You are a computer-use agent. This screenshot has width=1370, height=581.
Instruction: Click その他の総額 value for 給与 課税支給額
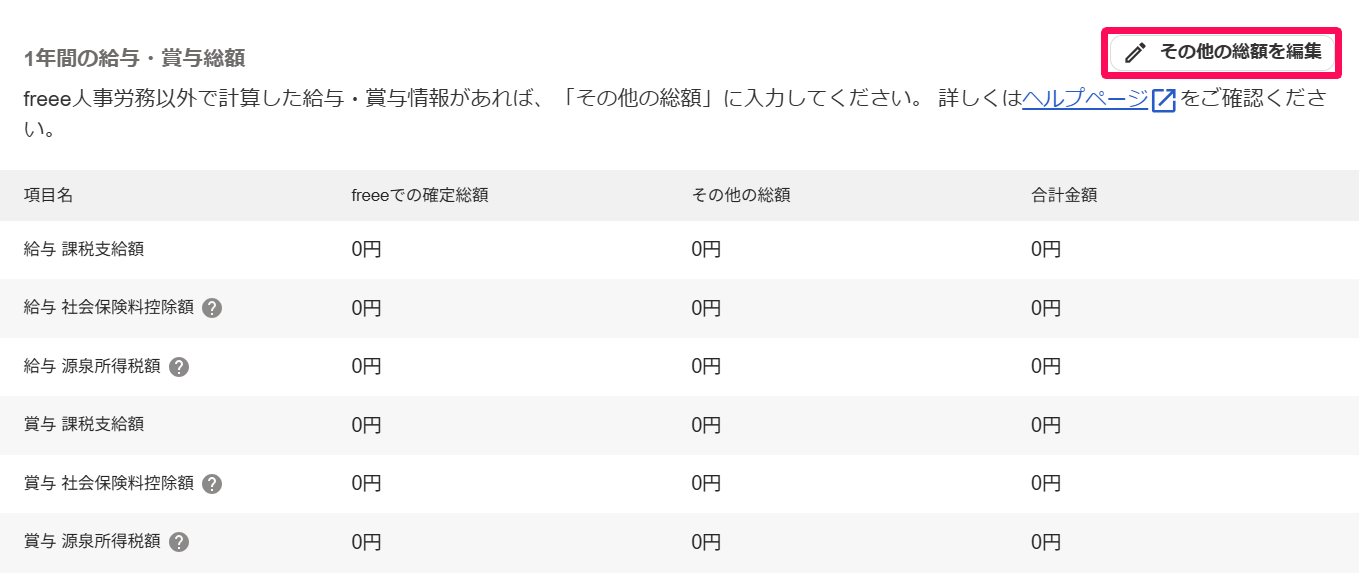pos(706,250)
